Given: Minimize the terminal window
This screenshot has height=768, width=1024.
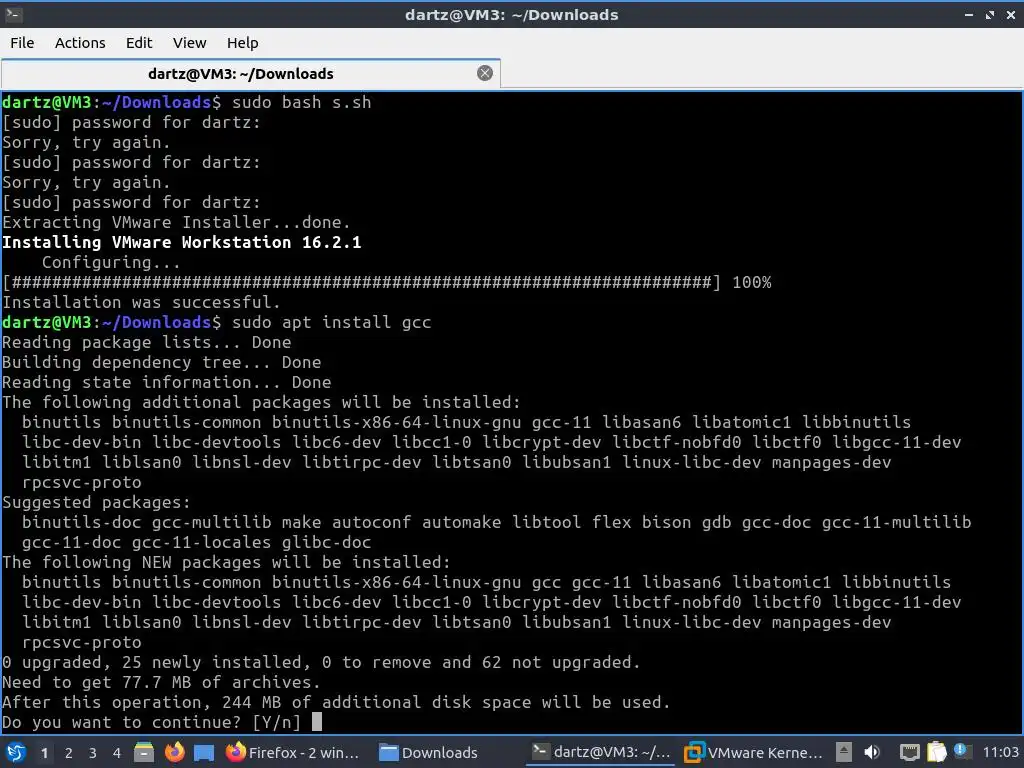Looking at the screenshot, I should click(x=969, y=14).
